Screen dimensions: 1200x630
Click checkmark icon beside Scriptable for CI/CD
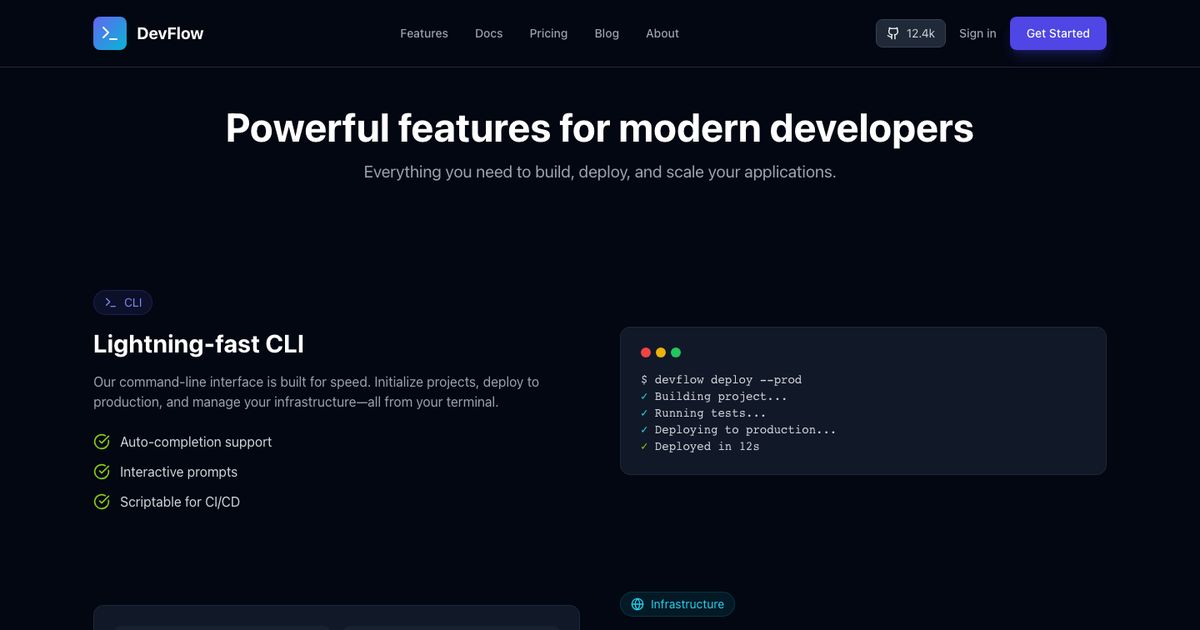(x=102, y=502)
